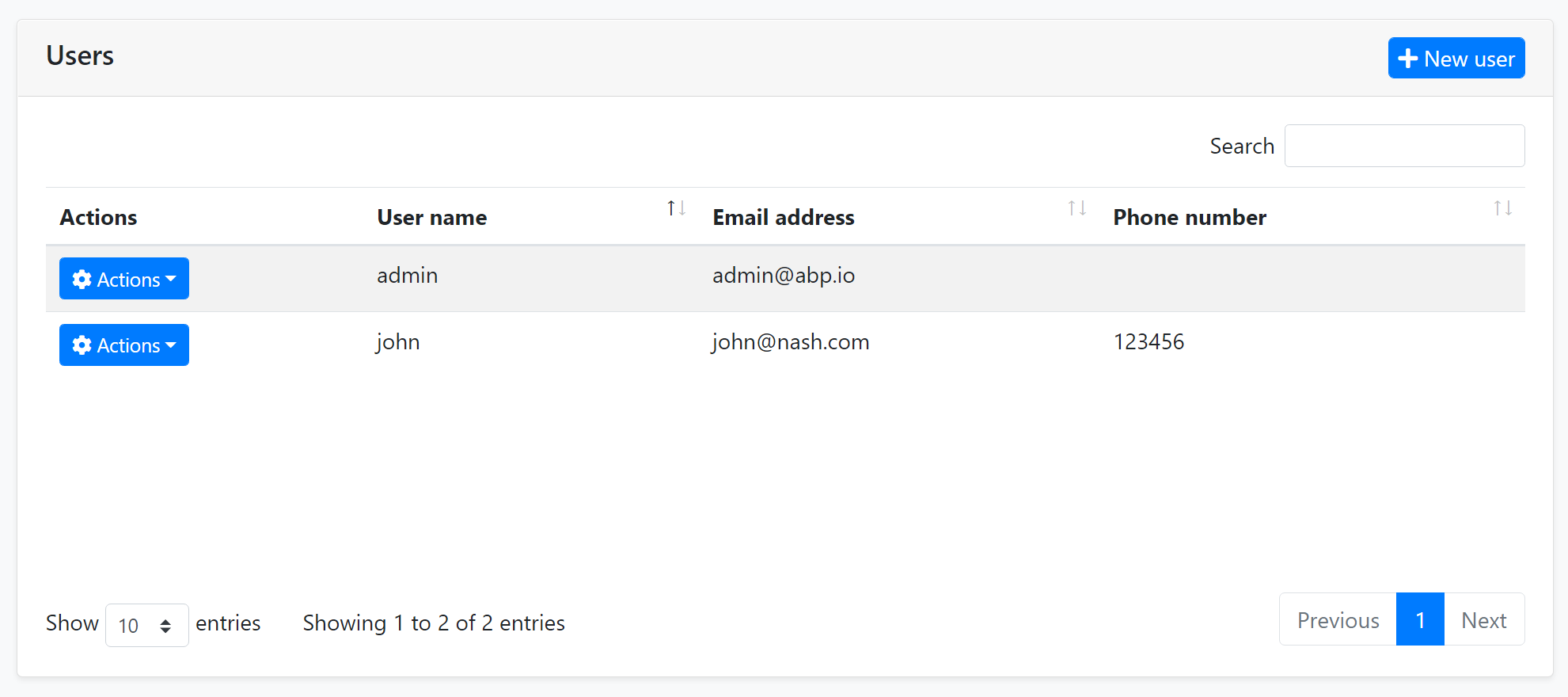
Task: Go to the Previous page
Action: [x=1338, y=619]
